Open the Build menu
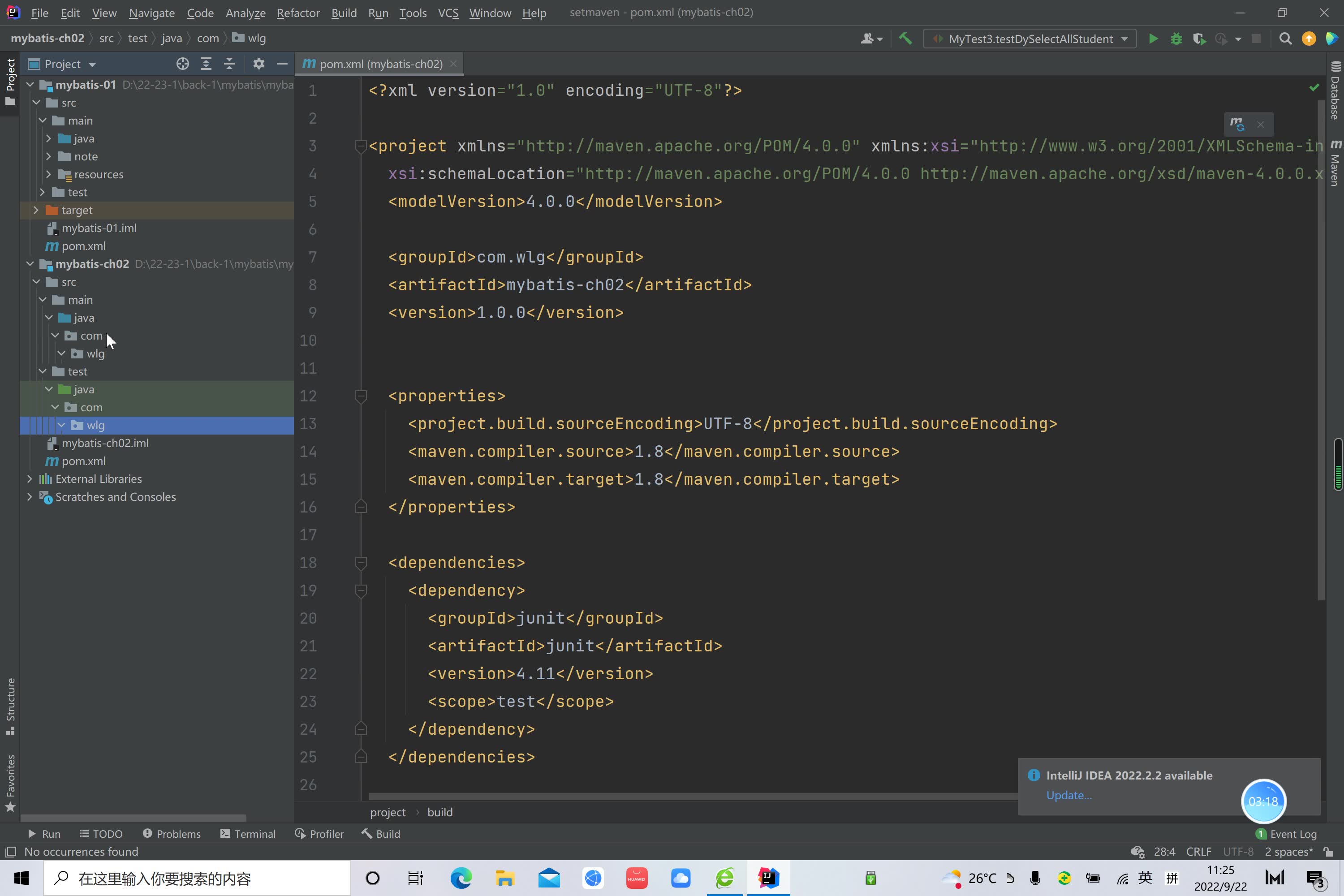The height and width of the screenshot is (896, 1344). tap(344, 13)
